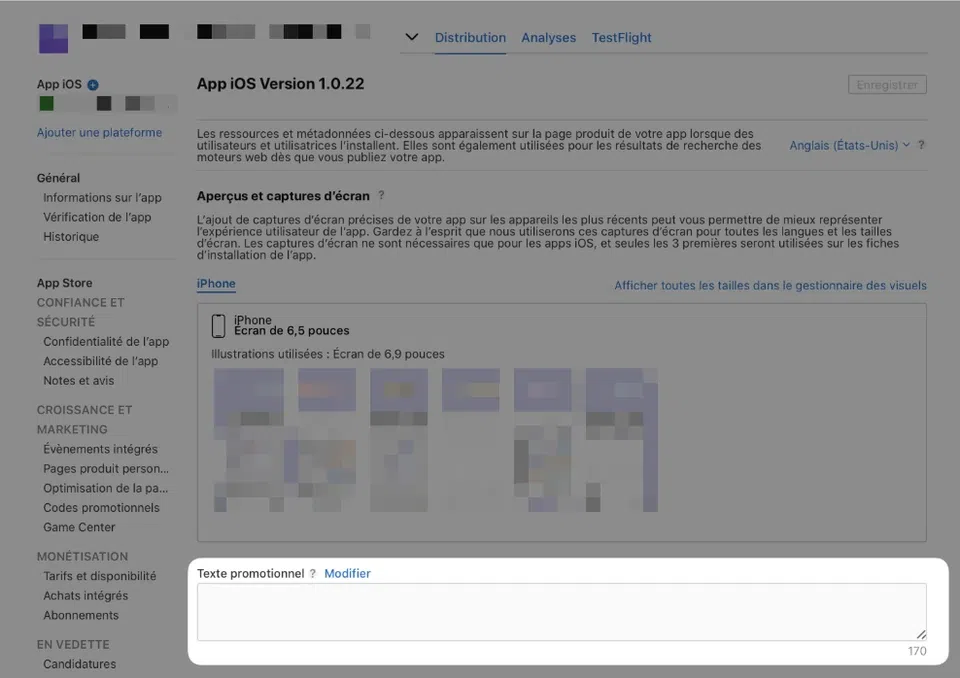
Task: Click the Écran de 6,5 pouces label
Action: pyautogui.click(x=291, y=331)
